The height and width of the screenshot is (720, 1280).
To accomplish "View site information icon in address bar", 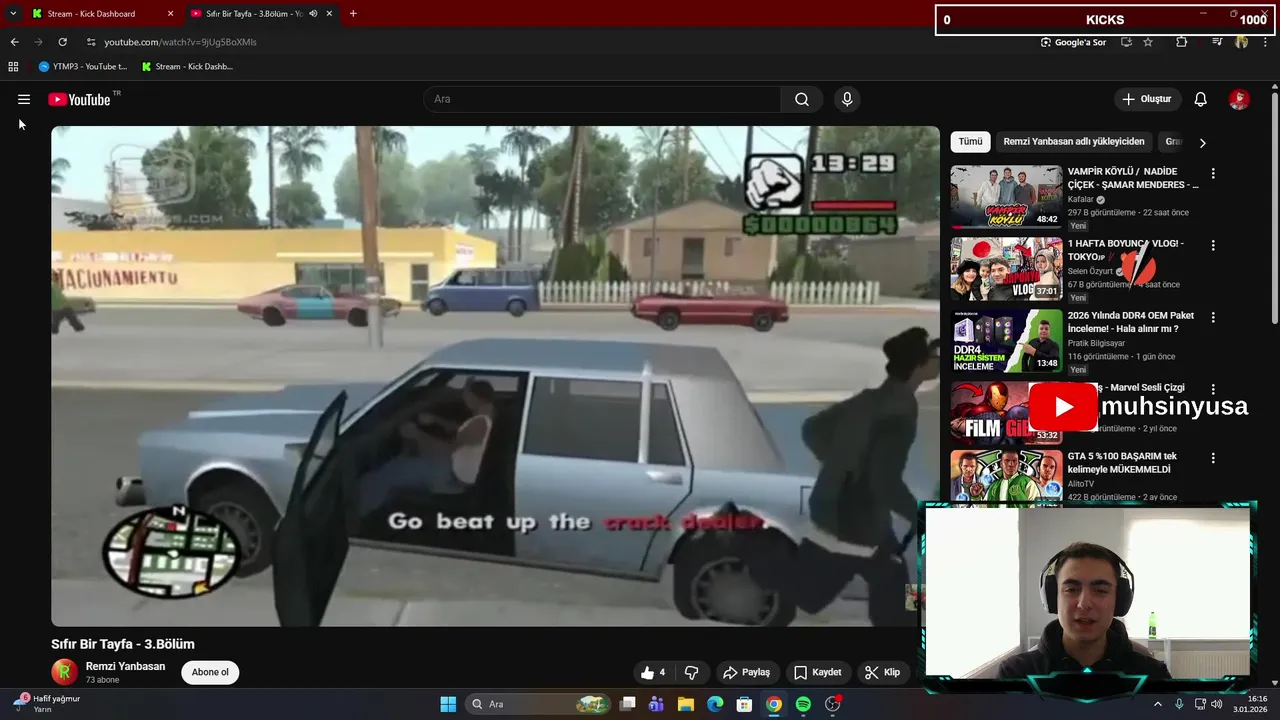I will click(91, 42).
